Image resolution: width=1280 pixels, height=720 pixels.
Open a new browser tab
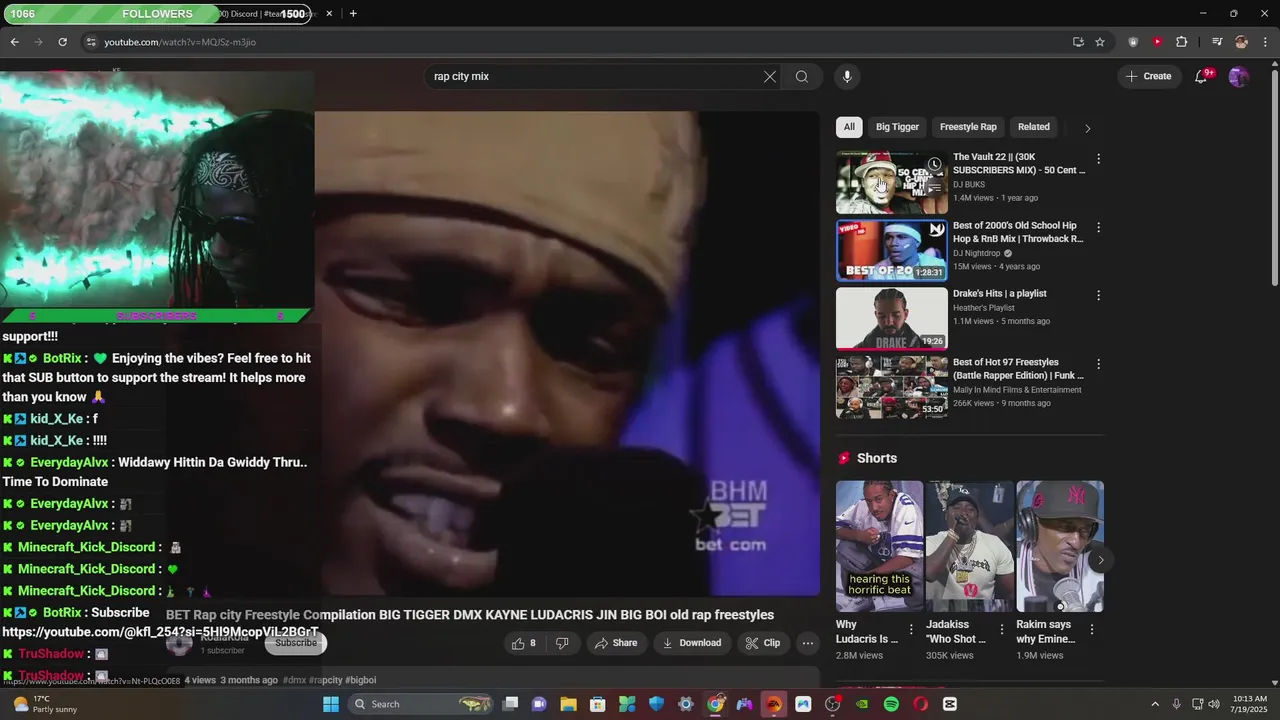[353, 14]
